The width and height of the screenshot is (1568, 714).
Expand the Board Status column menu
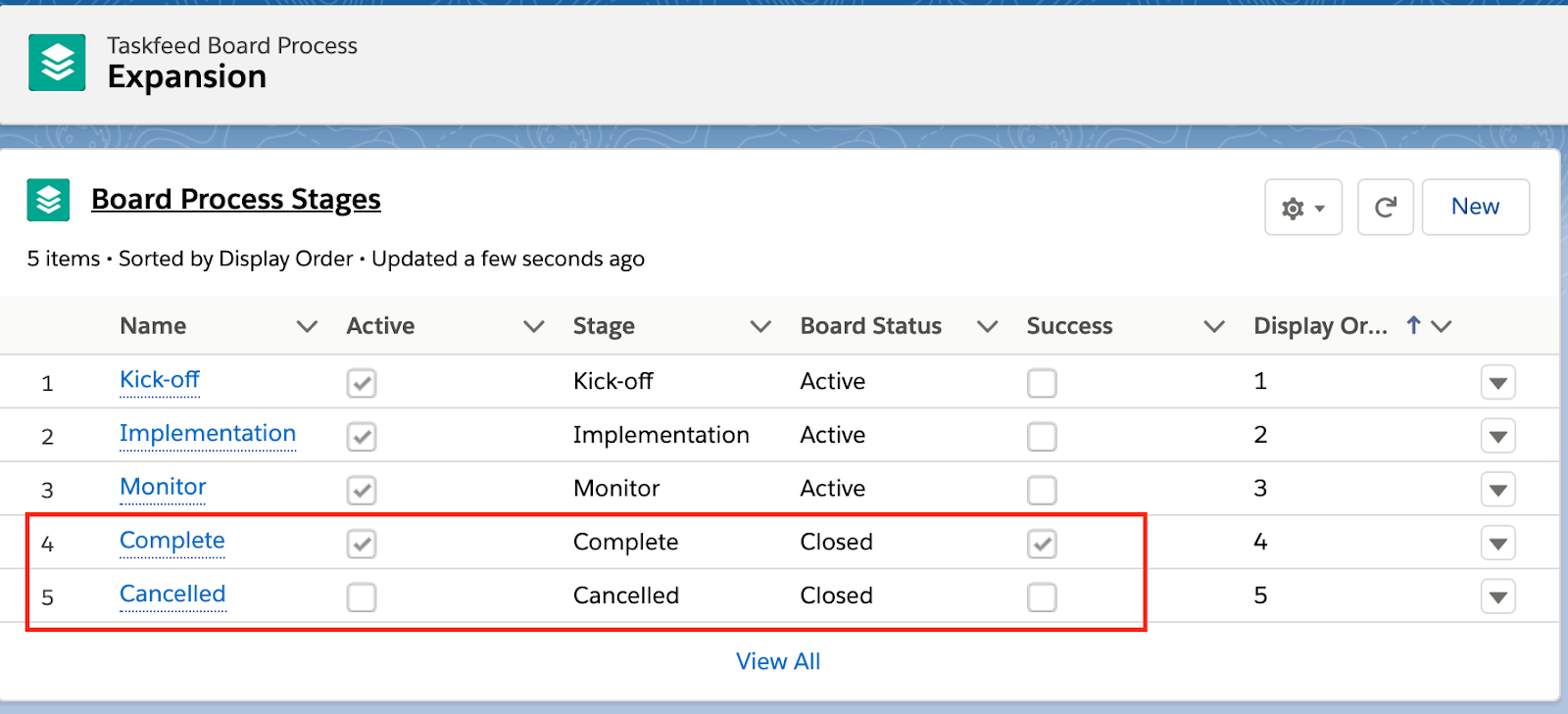coord(987,326)
